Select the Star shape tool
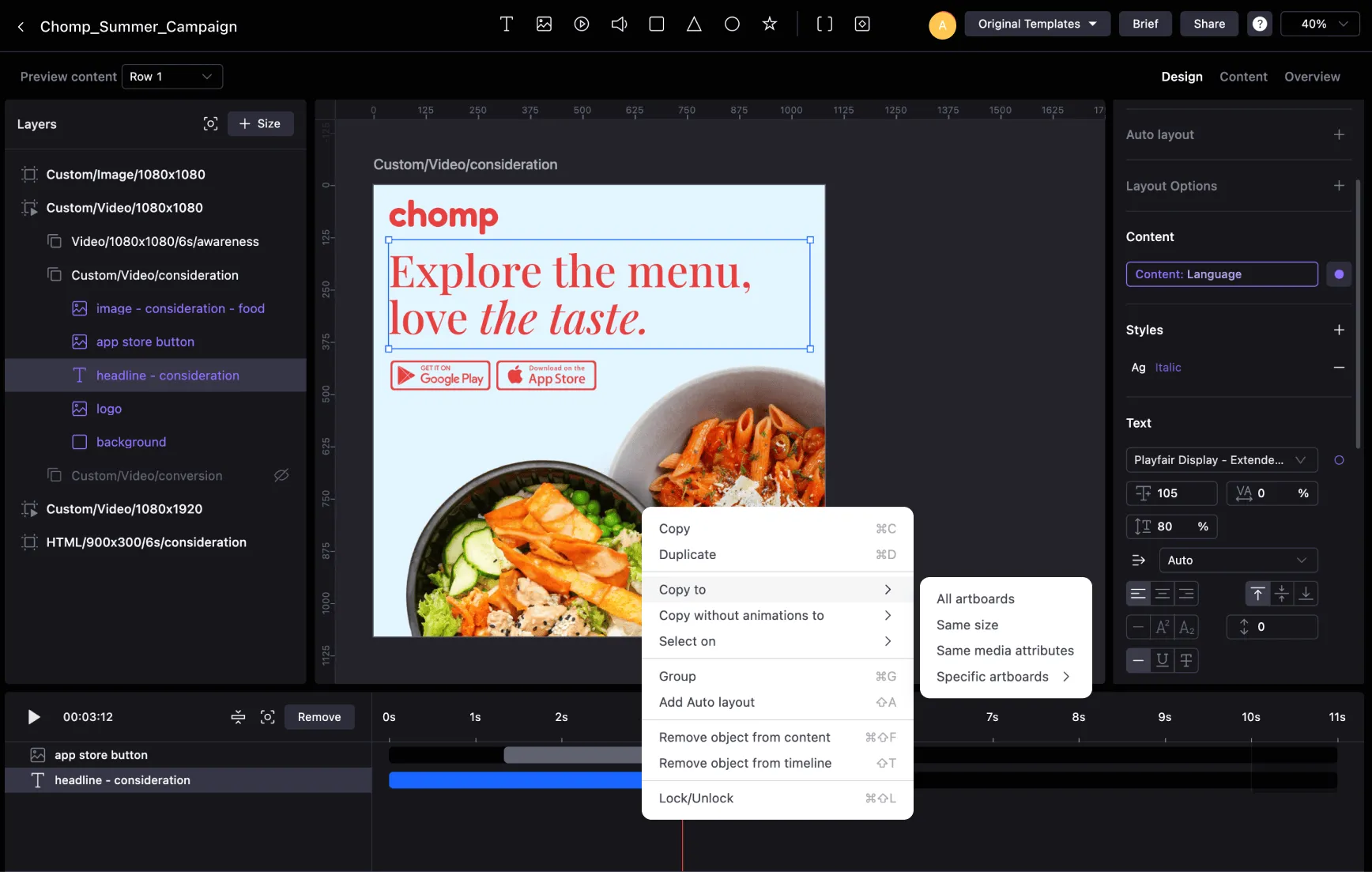Viewport: 1372px width, 872px height. click(x=769, y=24)
